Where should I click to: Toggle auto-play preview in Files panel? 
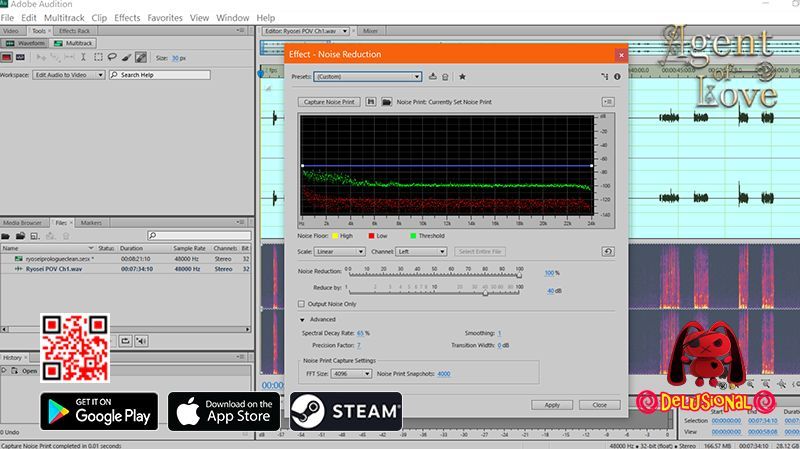[x=141, y=341]
